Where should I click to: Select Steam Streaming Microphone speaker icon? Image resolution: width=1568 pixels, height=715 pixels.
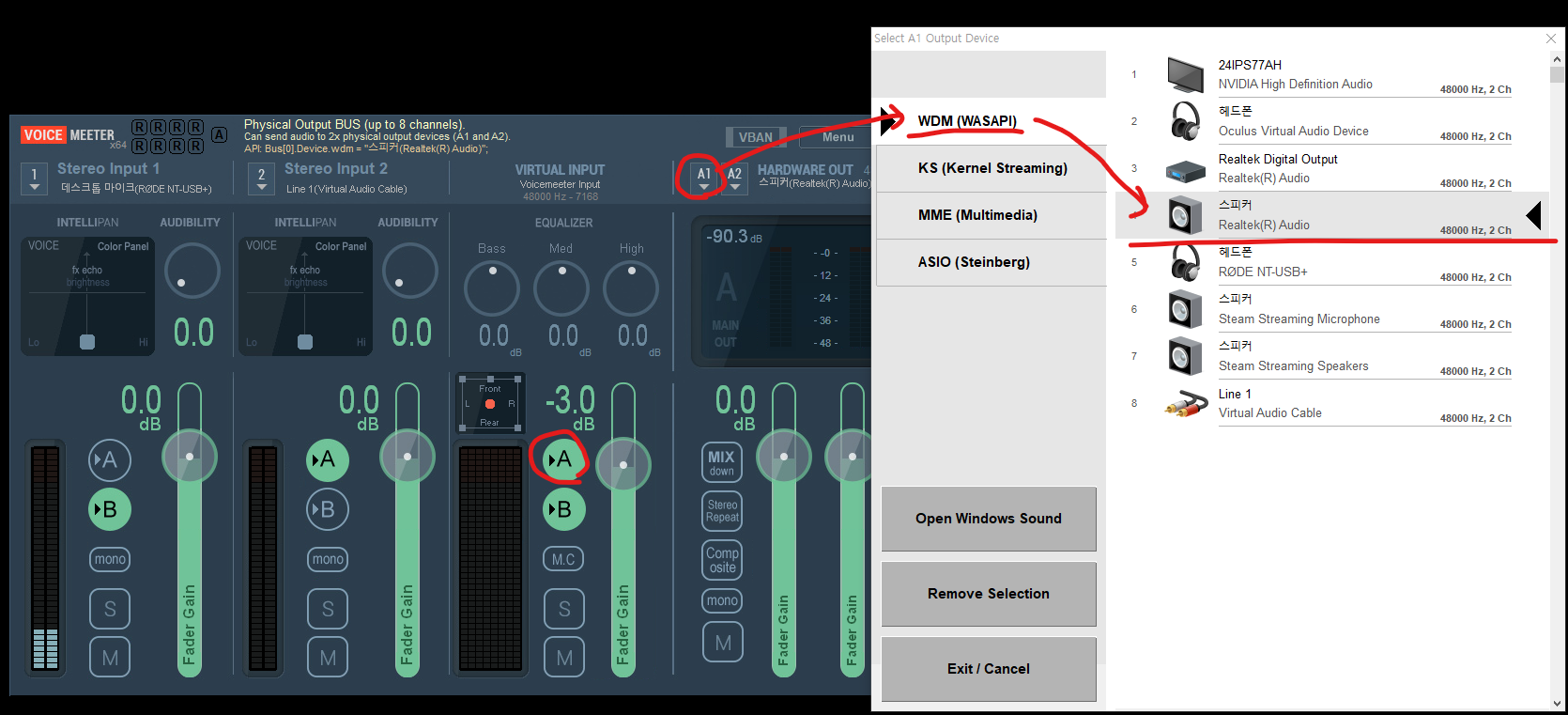pyautogui.click(x=1185, y=309)
